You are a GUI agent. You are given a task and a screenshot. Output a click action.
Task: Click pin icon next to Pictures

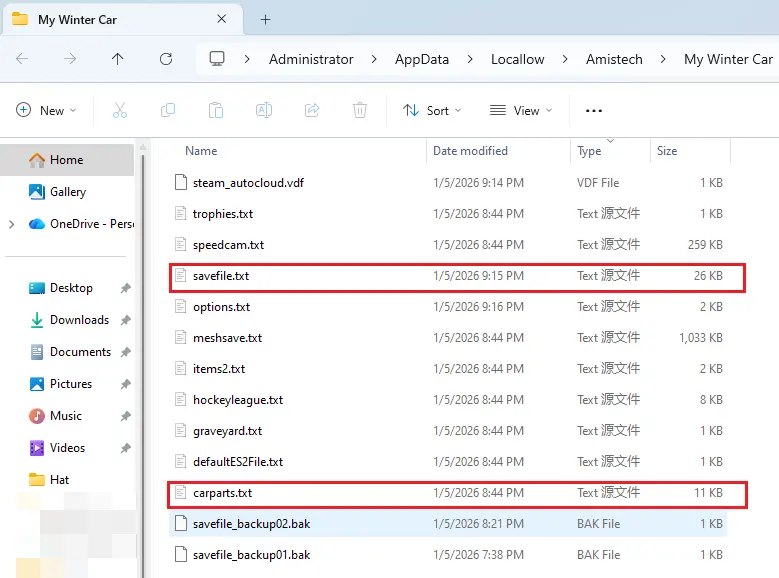[x=126, y=384]
